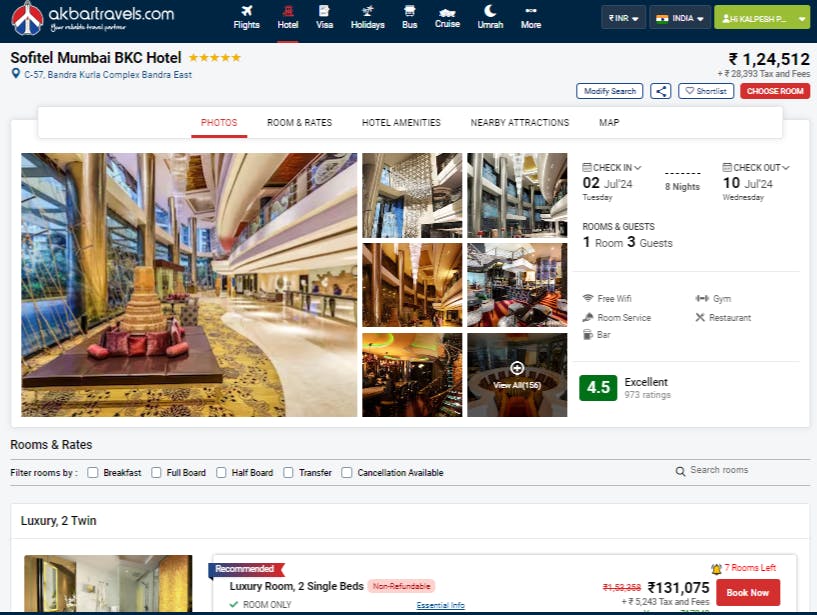Tick the Half Board filter checkbox
This screenshot has height=615, width=817.
[x=221, y=472]
